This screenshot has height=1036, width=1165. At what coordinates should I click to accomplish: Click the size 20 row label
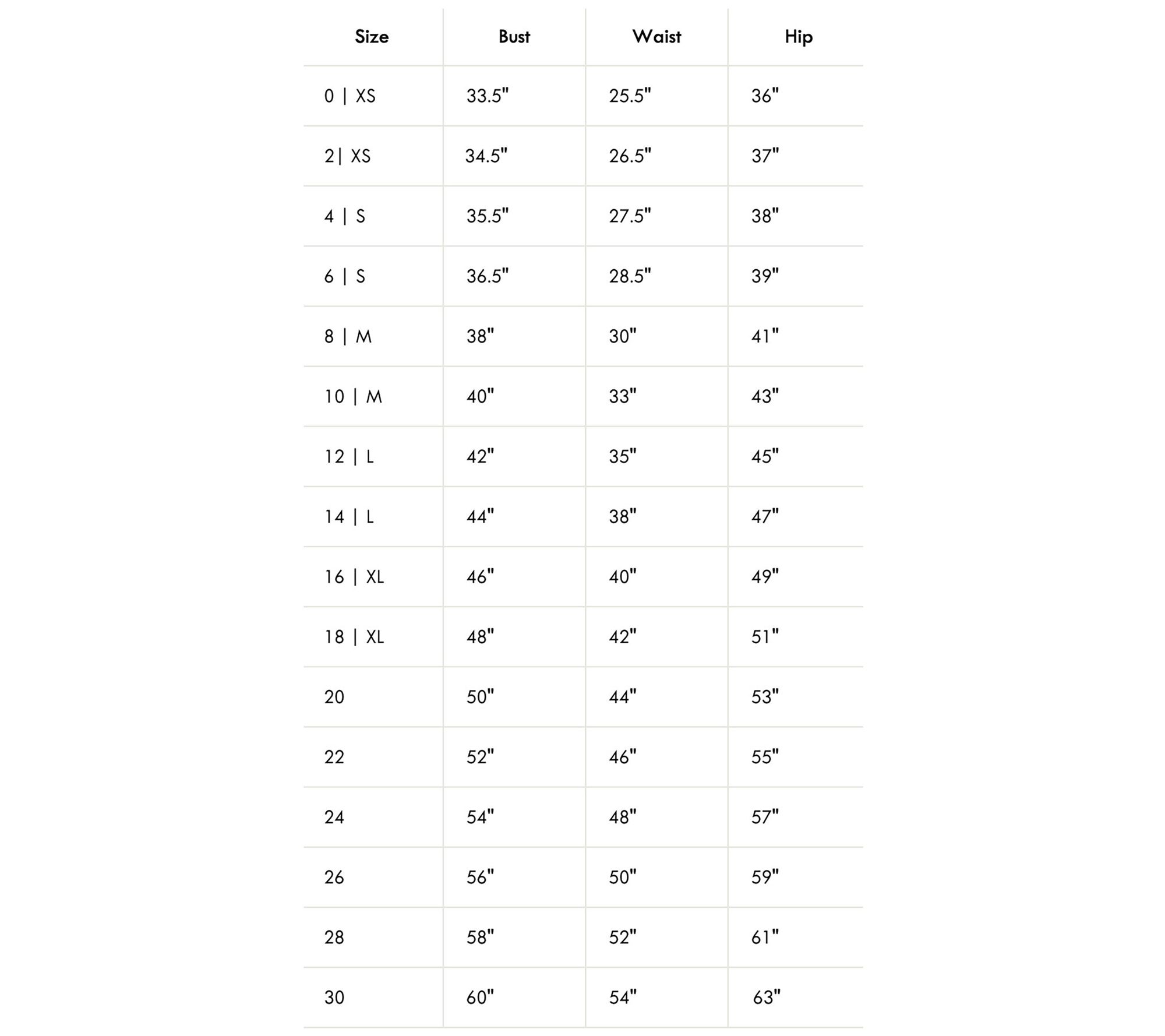click(x=334, y=697)
